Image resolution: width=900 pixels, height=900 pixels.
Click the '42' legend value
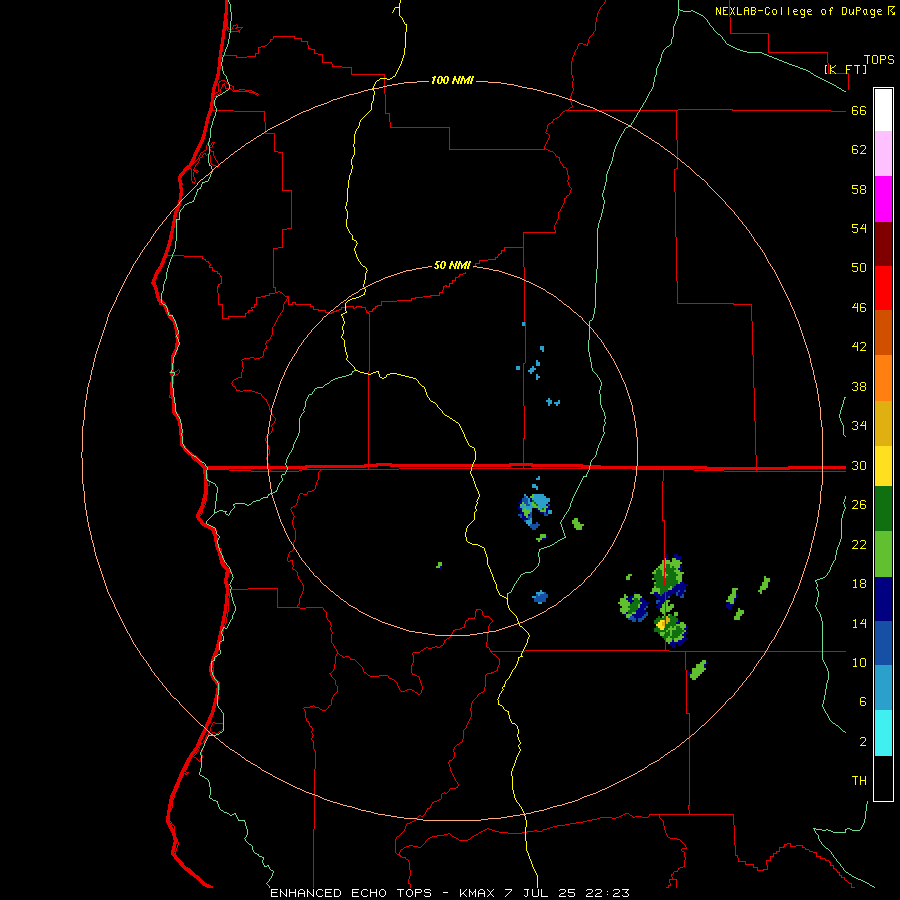click(x=859, y=347)
